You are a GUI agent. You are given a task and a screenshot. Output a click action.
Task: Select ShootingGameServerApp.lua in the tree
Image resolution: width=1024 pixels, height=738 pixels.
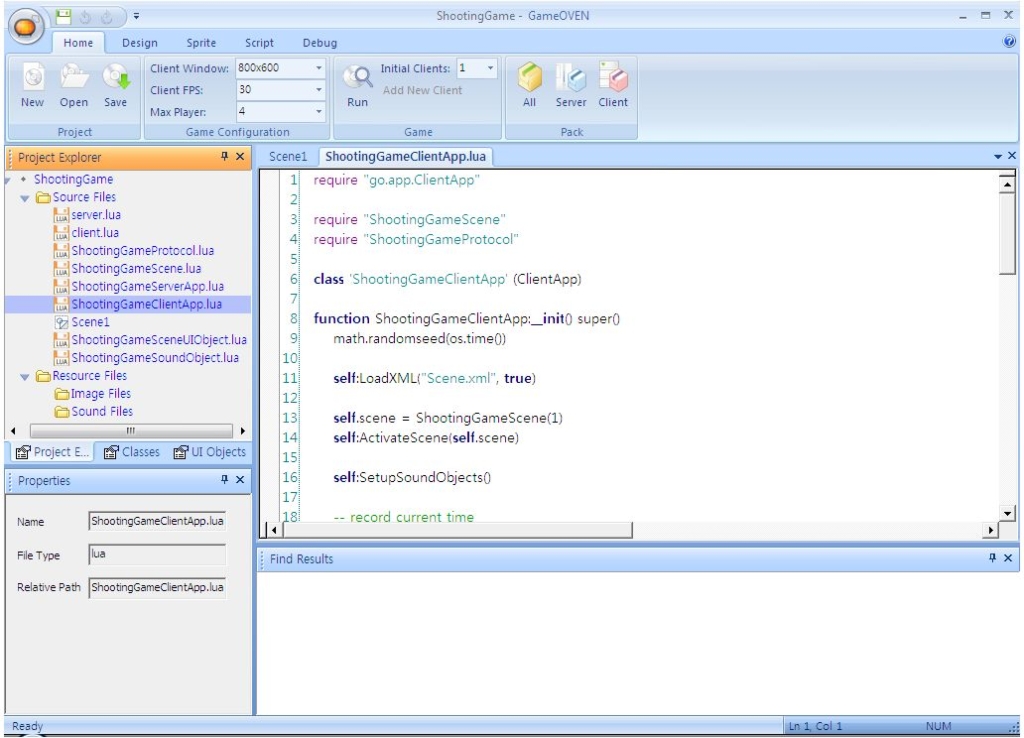coord(148,287)
